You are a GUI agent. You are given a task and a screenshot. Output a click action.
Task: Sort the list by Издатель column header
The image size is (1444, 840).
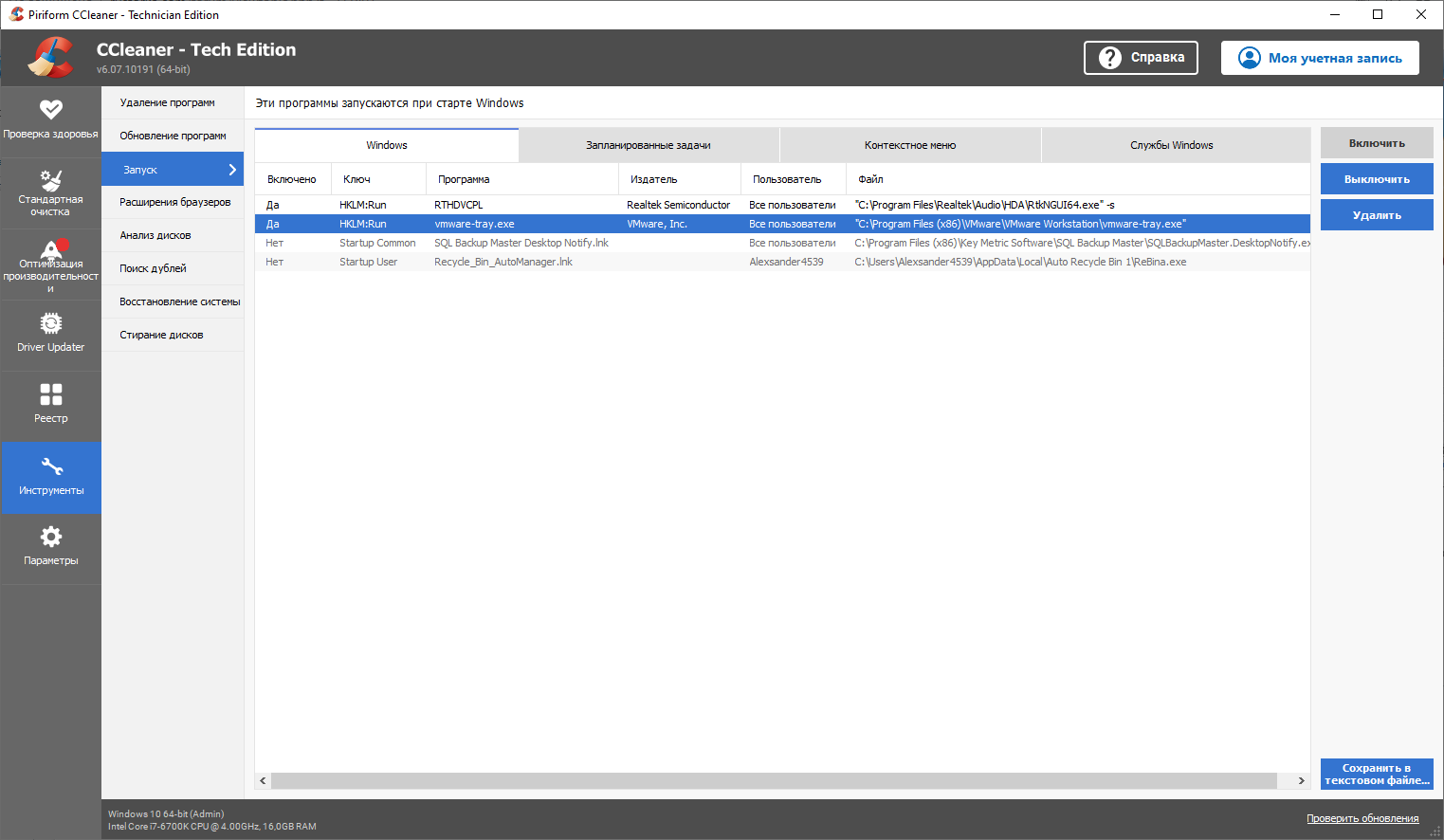tap(654, 179)
